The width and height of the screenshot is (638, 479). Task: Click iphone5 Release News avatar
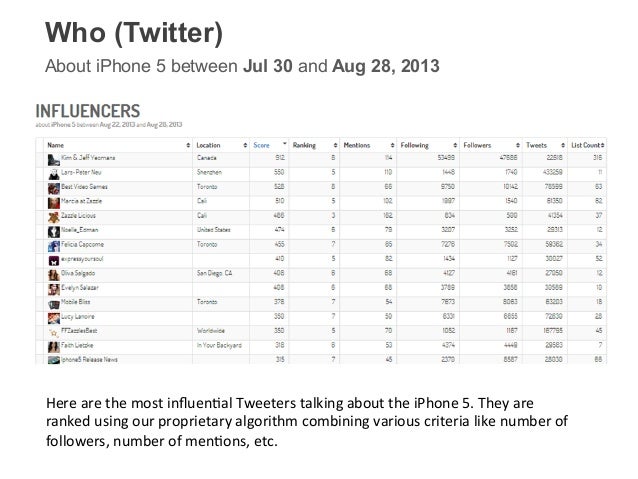pos(54,360)
